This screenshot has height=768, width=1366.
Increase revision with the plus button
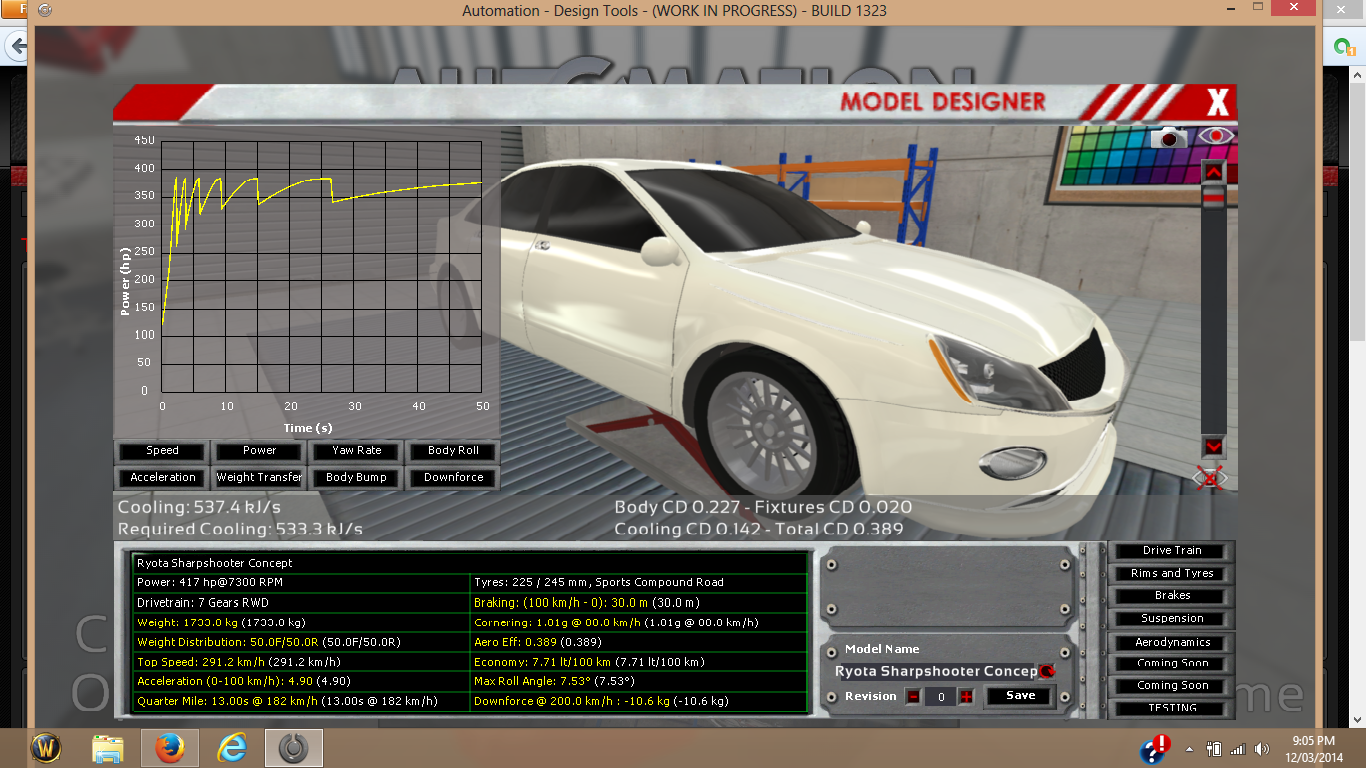966,697
